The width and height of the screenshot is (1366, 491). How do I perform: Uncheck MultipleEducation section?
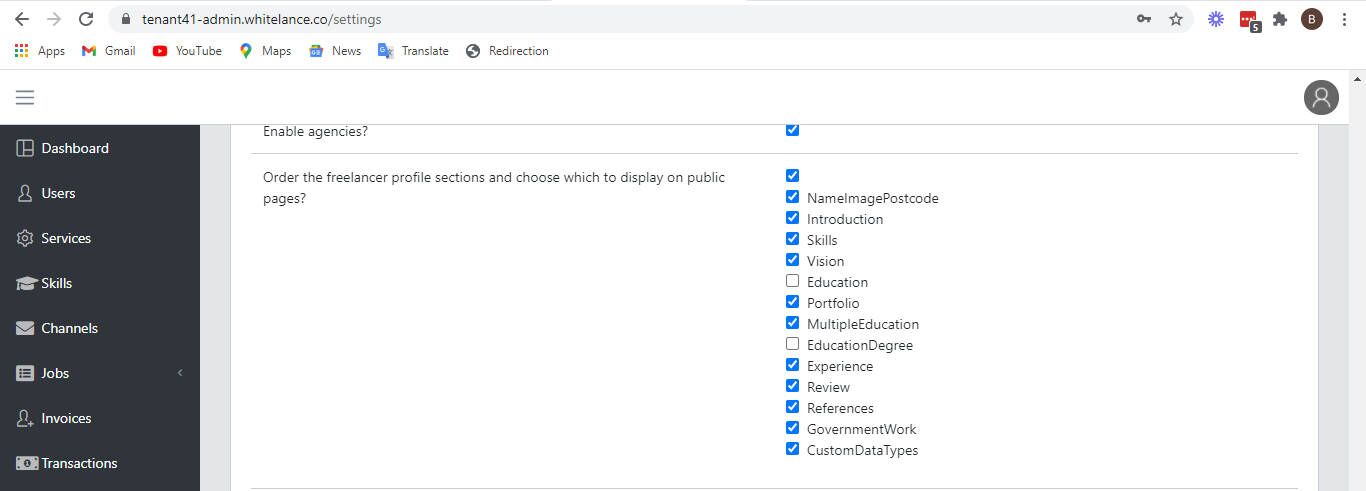[792, 323]
